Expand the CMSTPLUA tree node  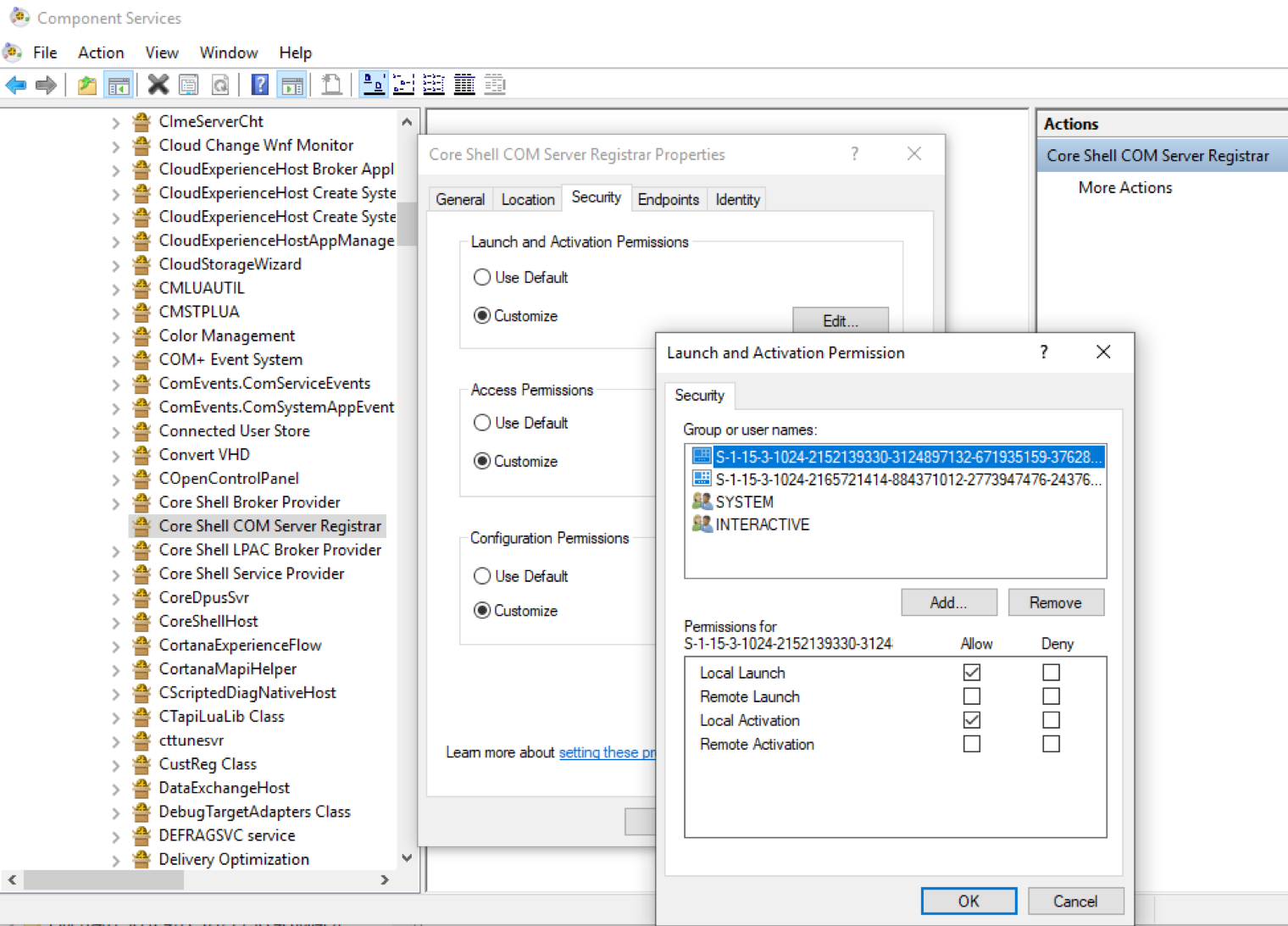[x=115, y=313]
